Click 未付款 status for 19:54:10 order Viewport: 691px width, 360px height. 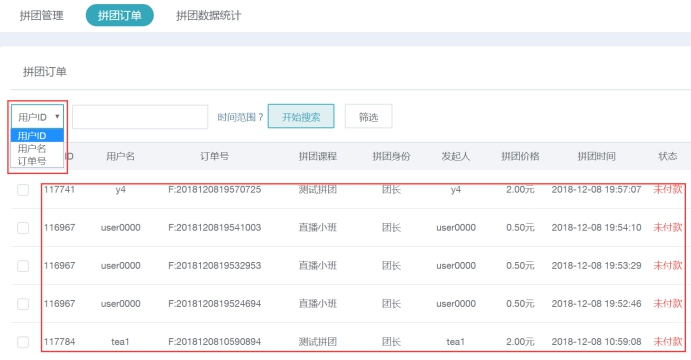pyautogui.click(x=668, y=227)
